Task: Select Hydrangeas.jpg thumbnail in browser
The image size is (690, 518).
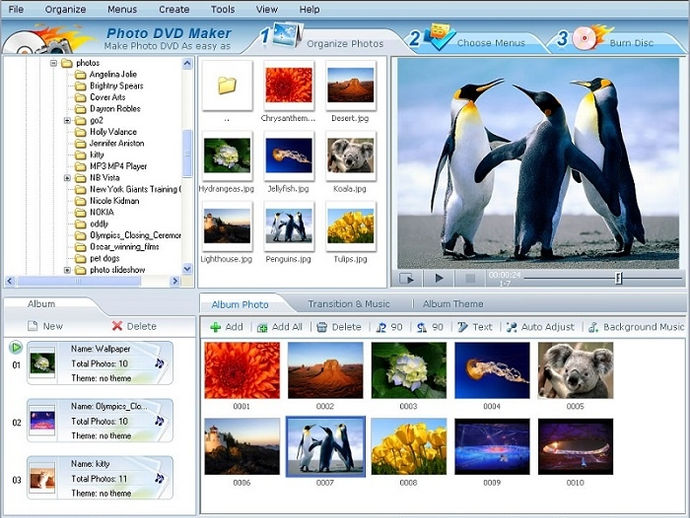Action: tap(227, 155)
